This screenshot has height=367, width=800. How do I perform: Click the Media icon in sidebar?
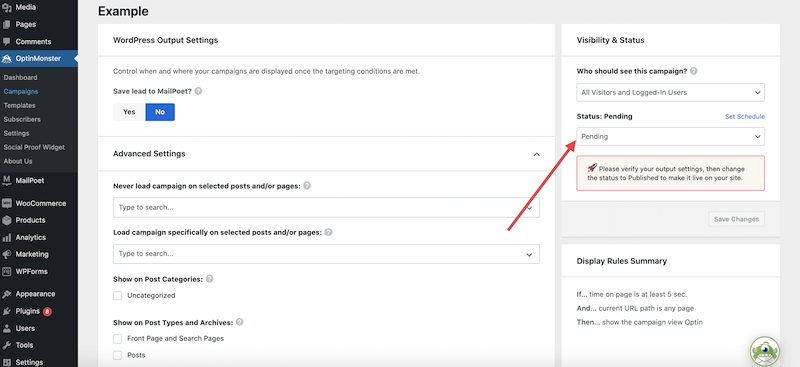(7, 7)
